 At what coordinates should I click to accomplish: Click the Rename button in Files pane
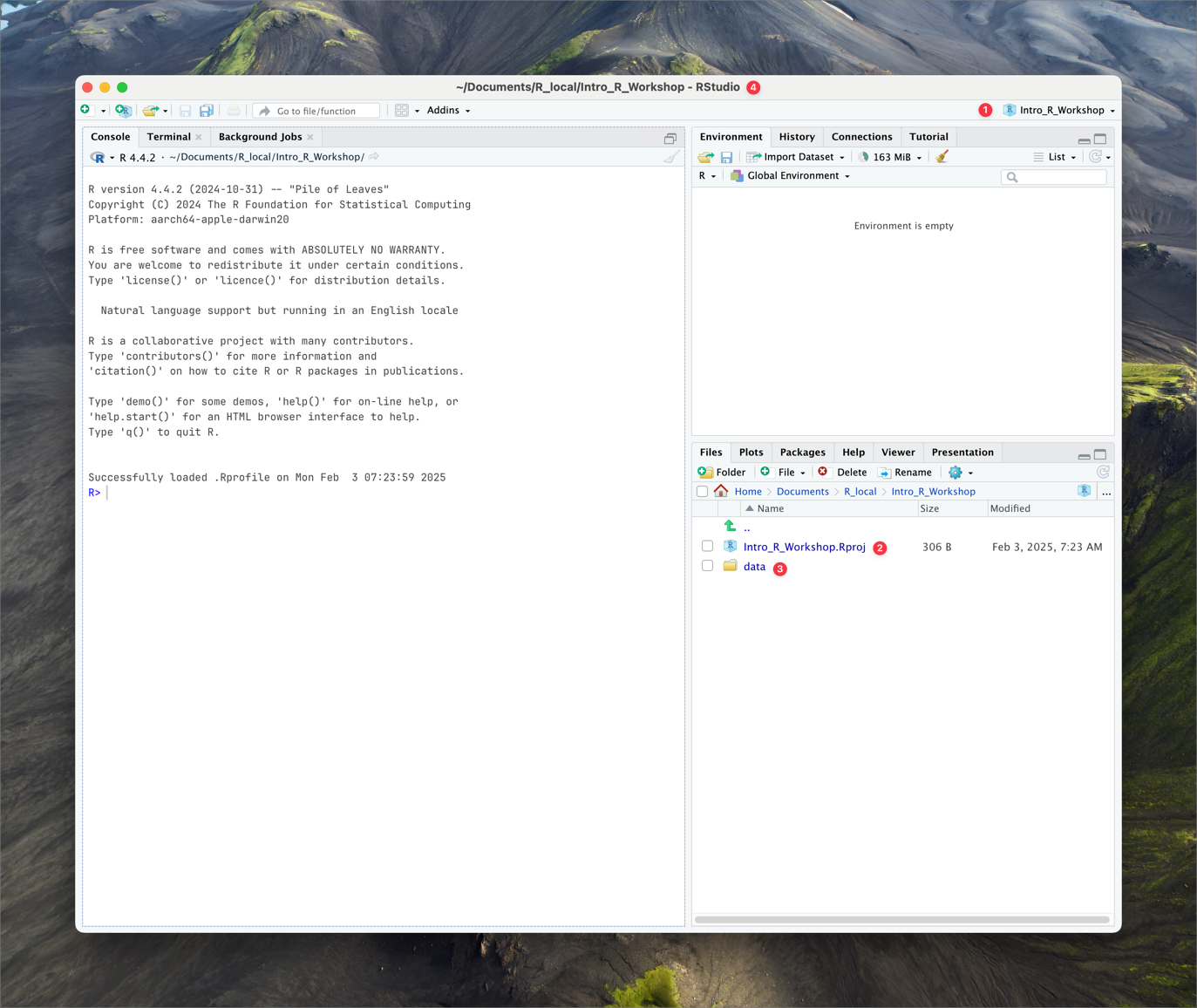click(x=905, y=473)
